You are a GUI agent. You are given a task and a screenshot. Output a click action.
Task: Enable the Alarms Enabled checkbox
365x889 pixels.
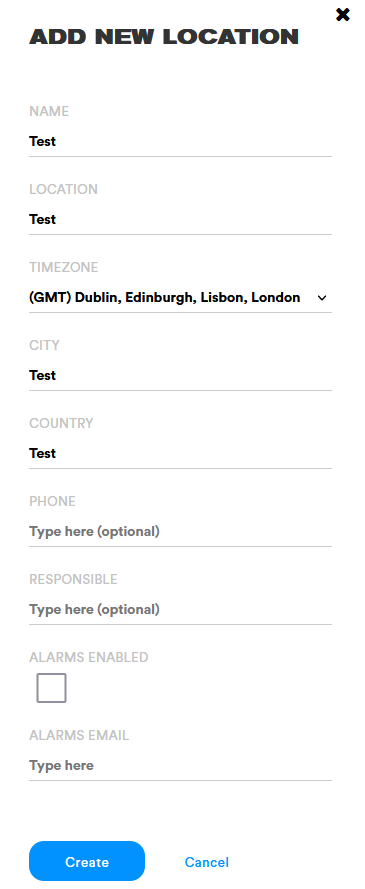click(52, 688)
